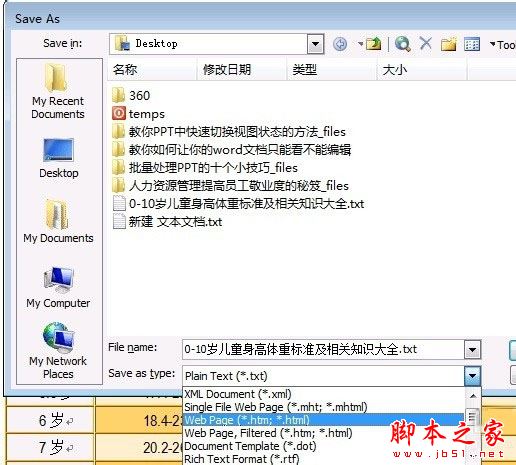Create a new folder using the toolbar icon
This screenshot has width=516, height=465.
tap(448, 44)
